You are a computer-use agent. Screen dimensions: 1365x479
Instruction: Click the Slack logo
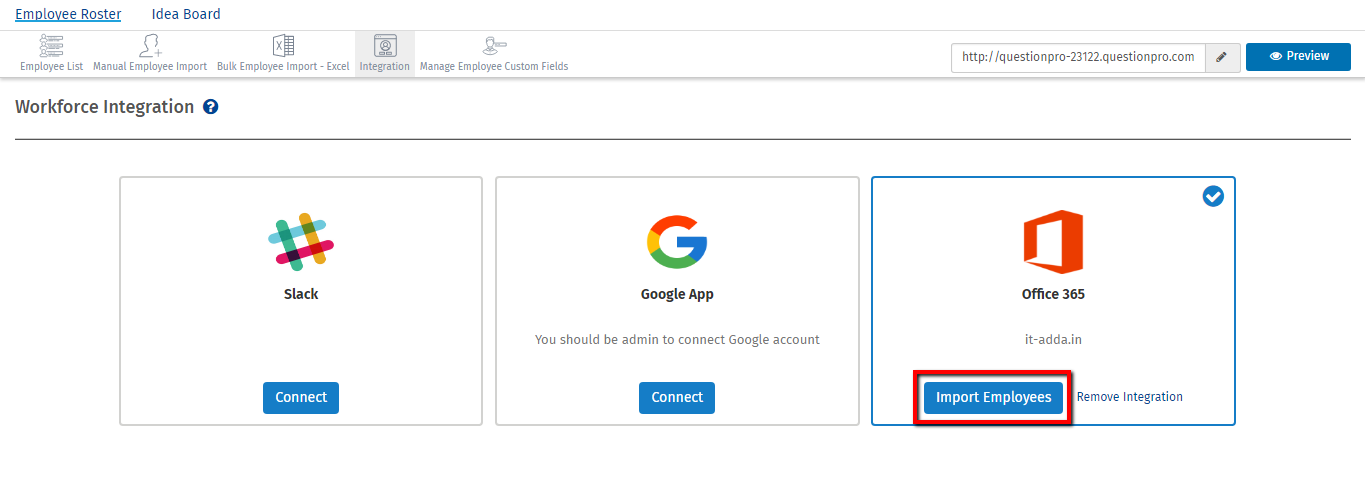pyautogui.click(x=301, y=241)
